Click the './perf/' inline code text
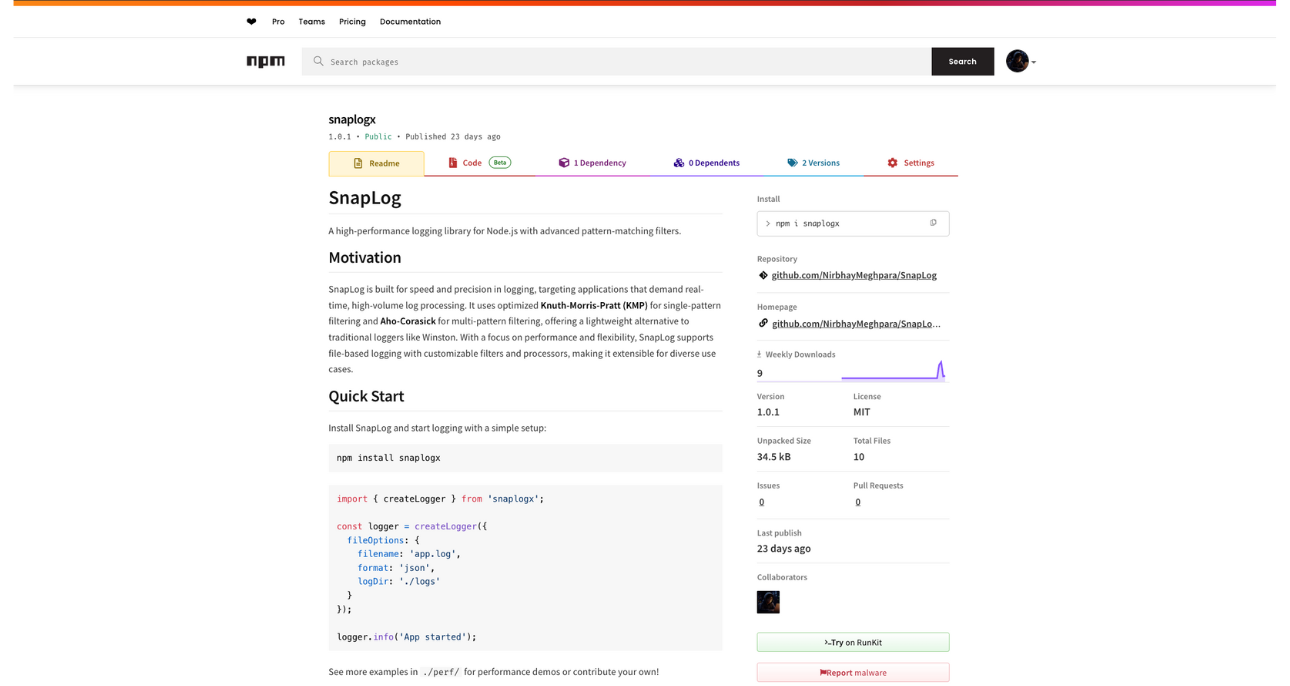 441,672
